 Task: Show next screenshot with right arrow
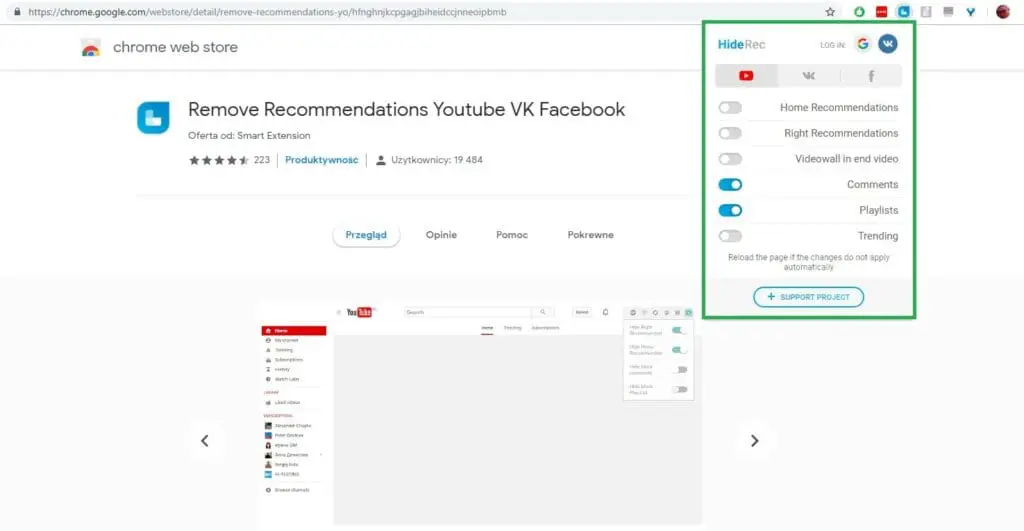point(754,441)
